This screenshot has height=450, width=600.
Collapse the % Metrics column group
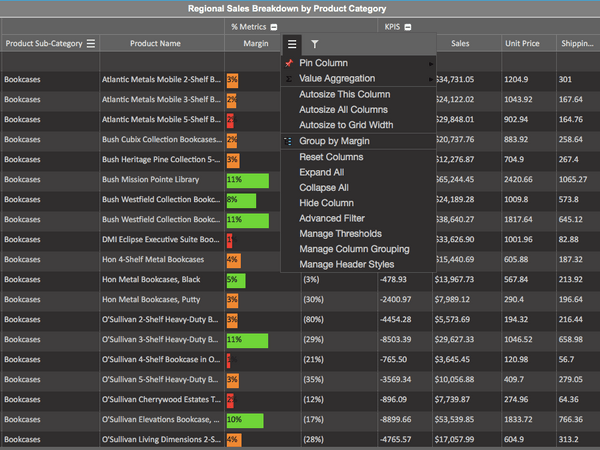coord(274,27)
